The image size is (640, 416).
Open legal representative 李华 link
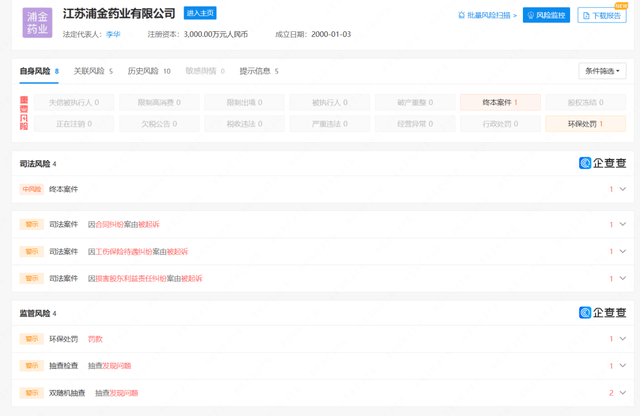[x=113, y=34]
